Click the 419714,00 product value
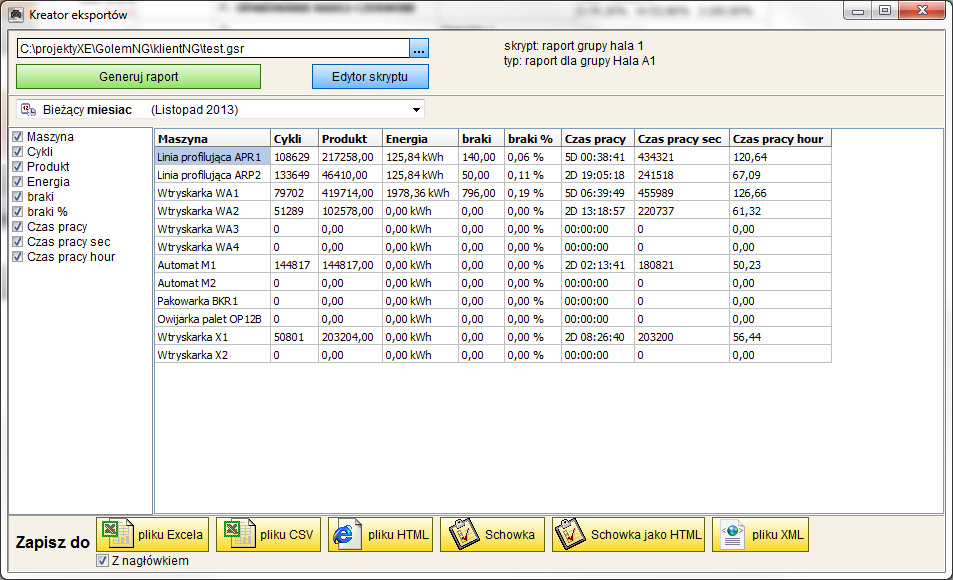Screen dimensions: 953x580 (x=350, y=193)
